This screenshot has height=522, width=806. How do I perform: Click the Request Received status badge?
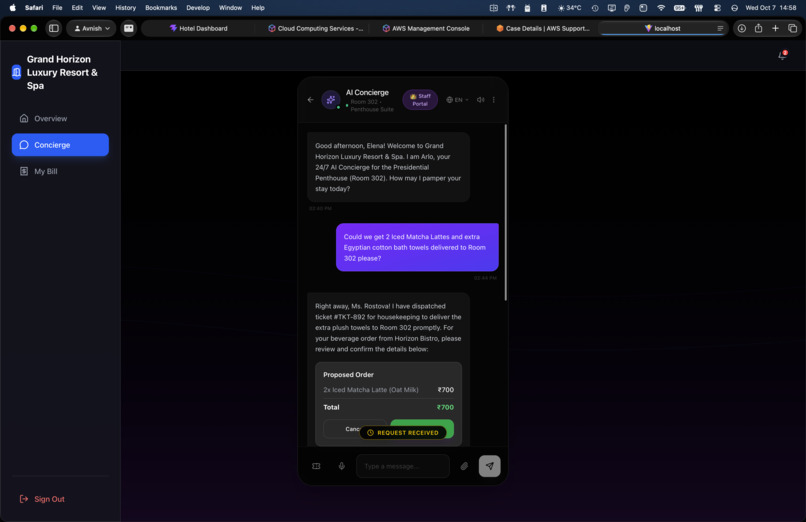point(403,433)
